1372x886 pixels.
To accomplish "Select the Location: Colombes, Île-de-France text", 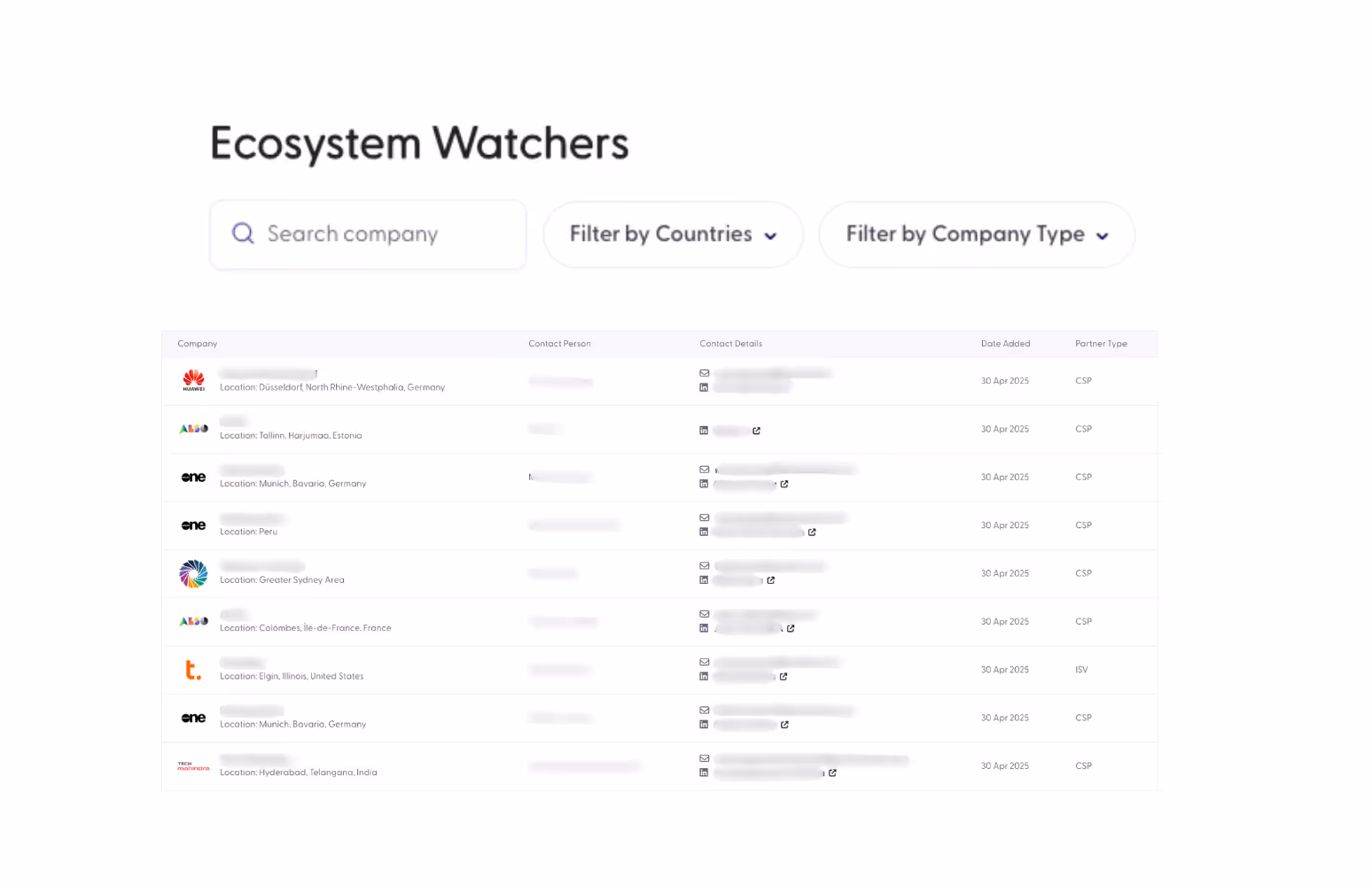I will [x=306, y=628].
